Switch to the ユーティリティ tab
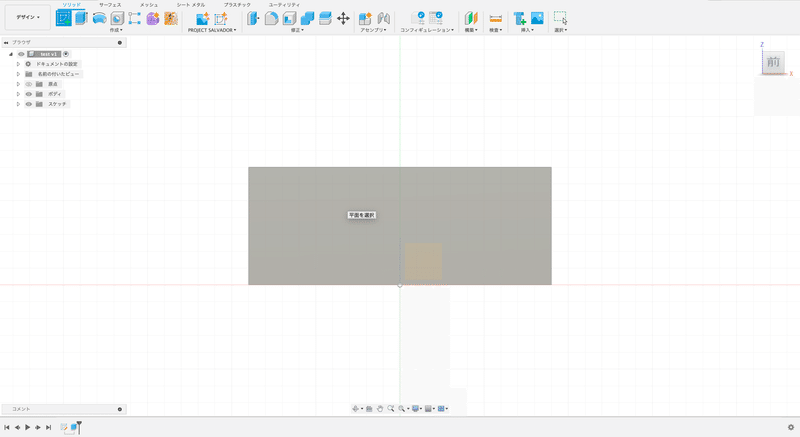The image size is (800, 437). click(284, 5)
